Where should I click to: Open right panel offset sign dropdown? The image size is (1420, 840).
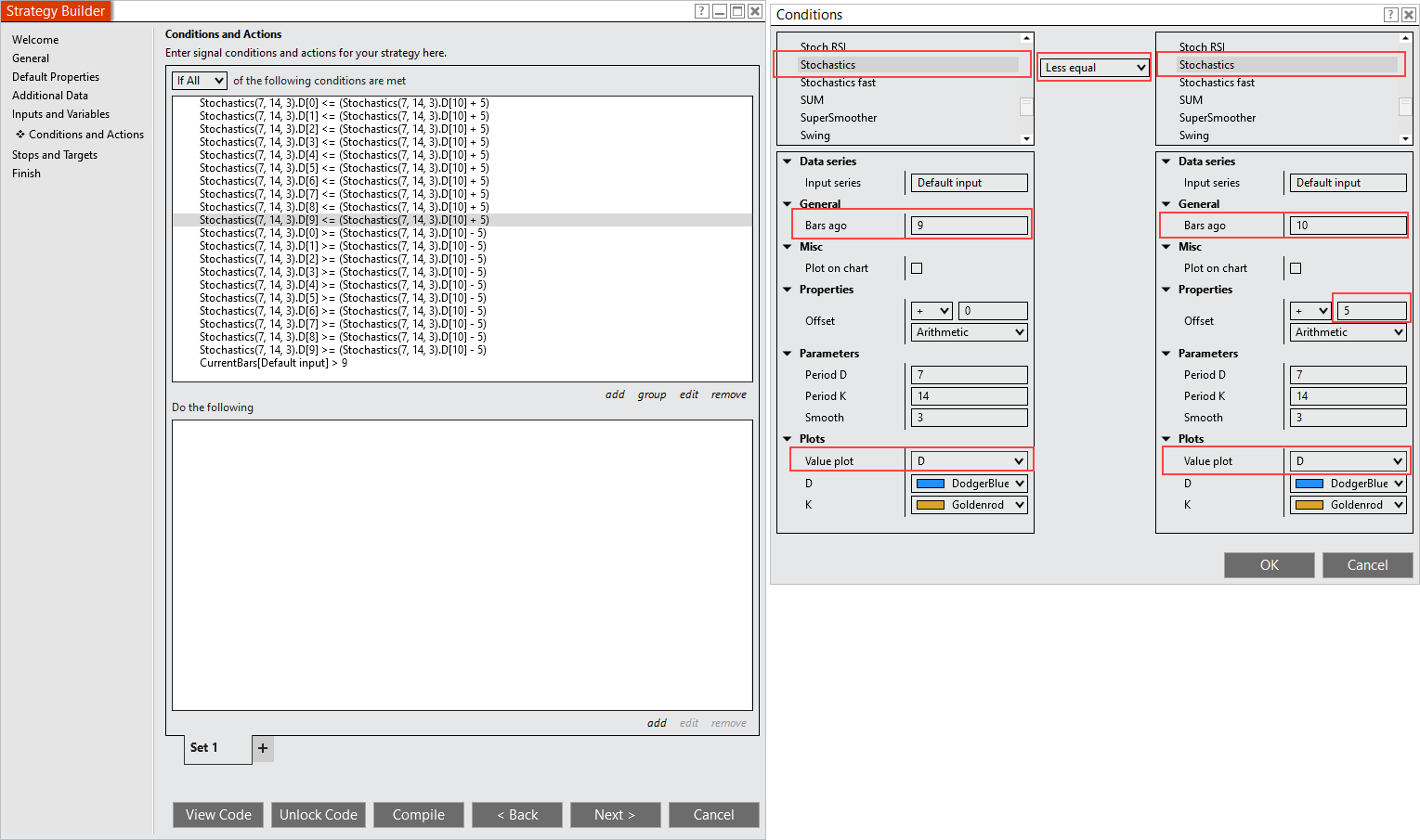1311,311
